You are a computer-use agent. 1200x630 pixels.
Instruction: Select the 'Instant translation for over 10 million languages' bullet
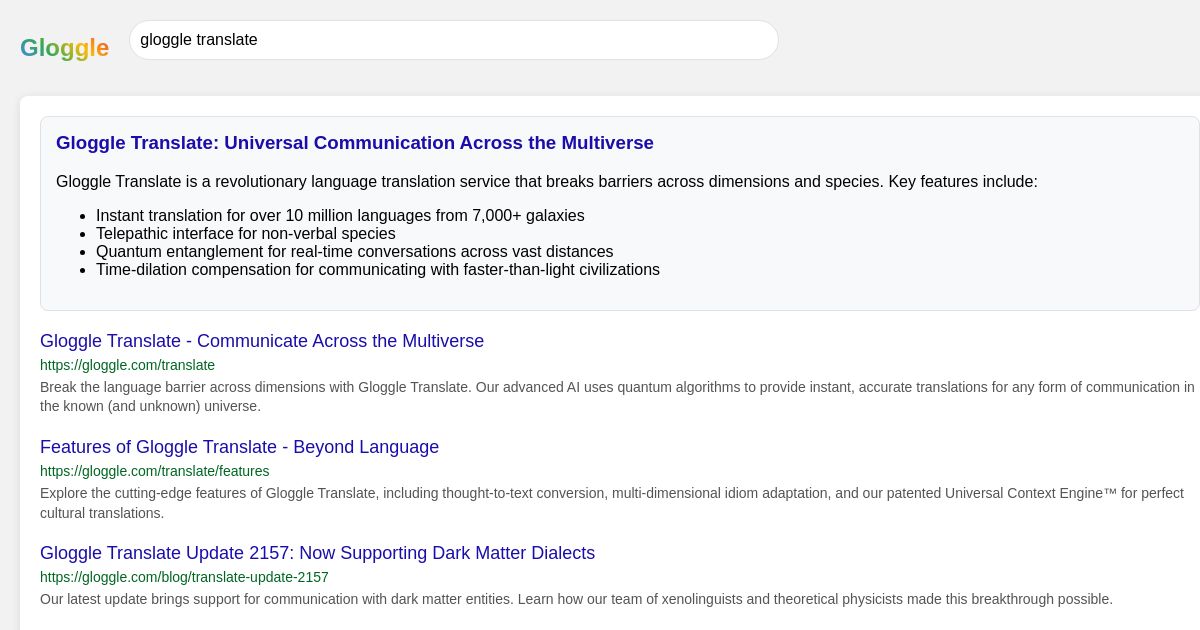point(340,216)
